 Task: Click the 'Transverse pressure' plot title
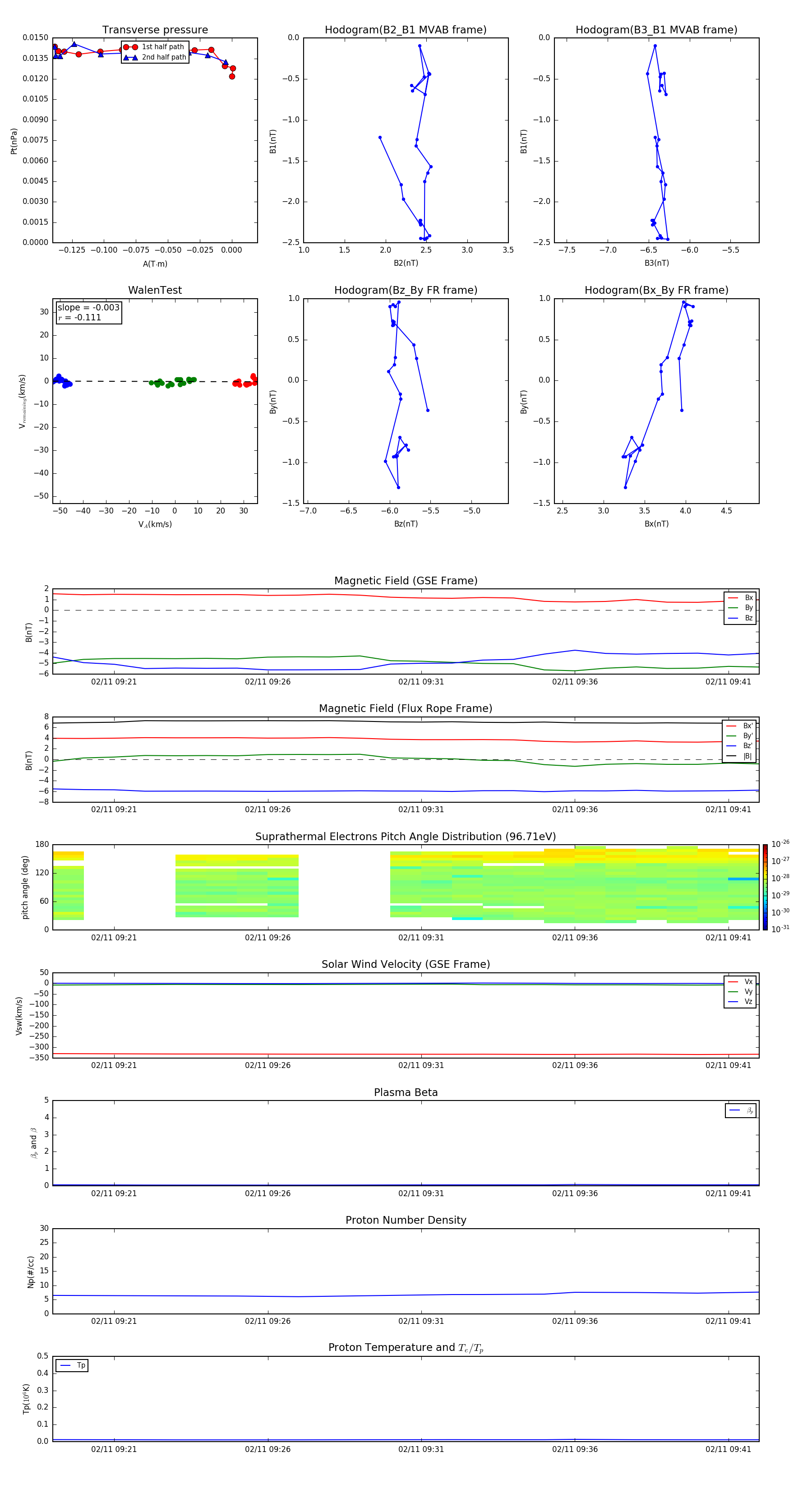point(155,29)
